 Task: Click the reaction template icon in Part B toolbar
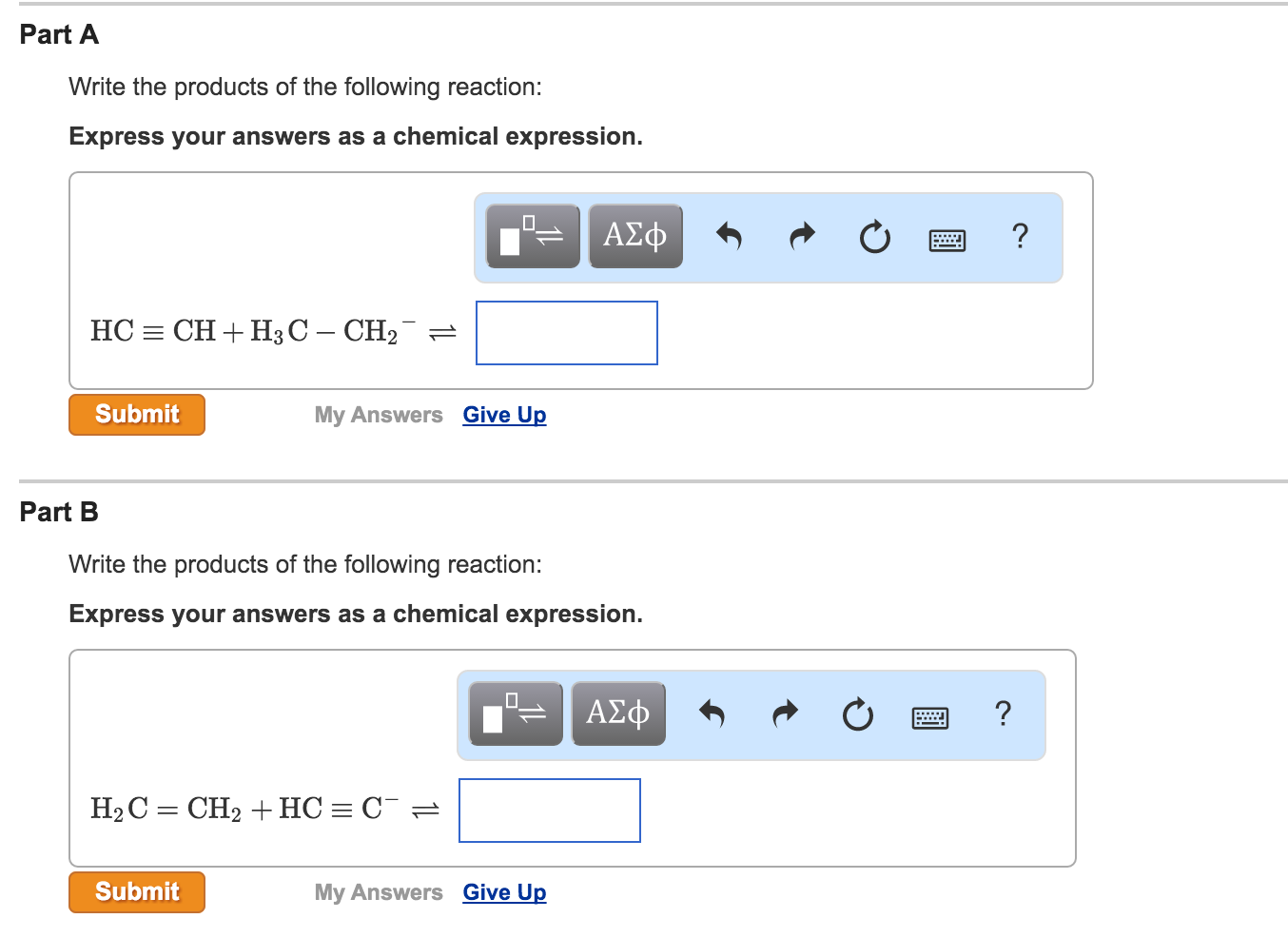pyautogui.click(x=516, y=713)
